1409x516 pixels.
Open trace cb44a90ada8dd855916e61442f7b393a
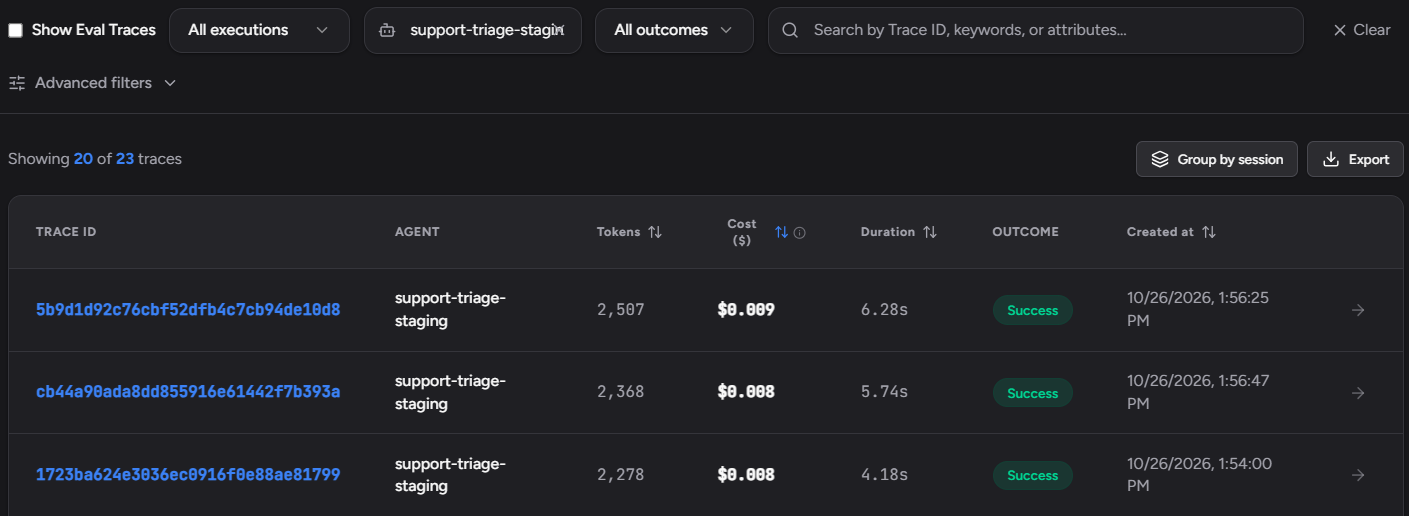point(188,392)
